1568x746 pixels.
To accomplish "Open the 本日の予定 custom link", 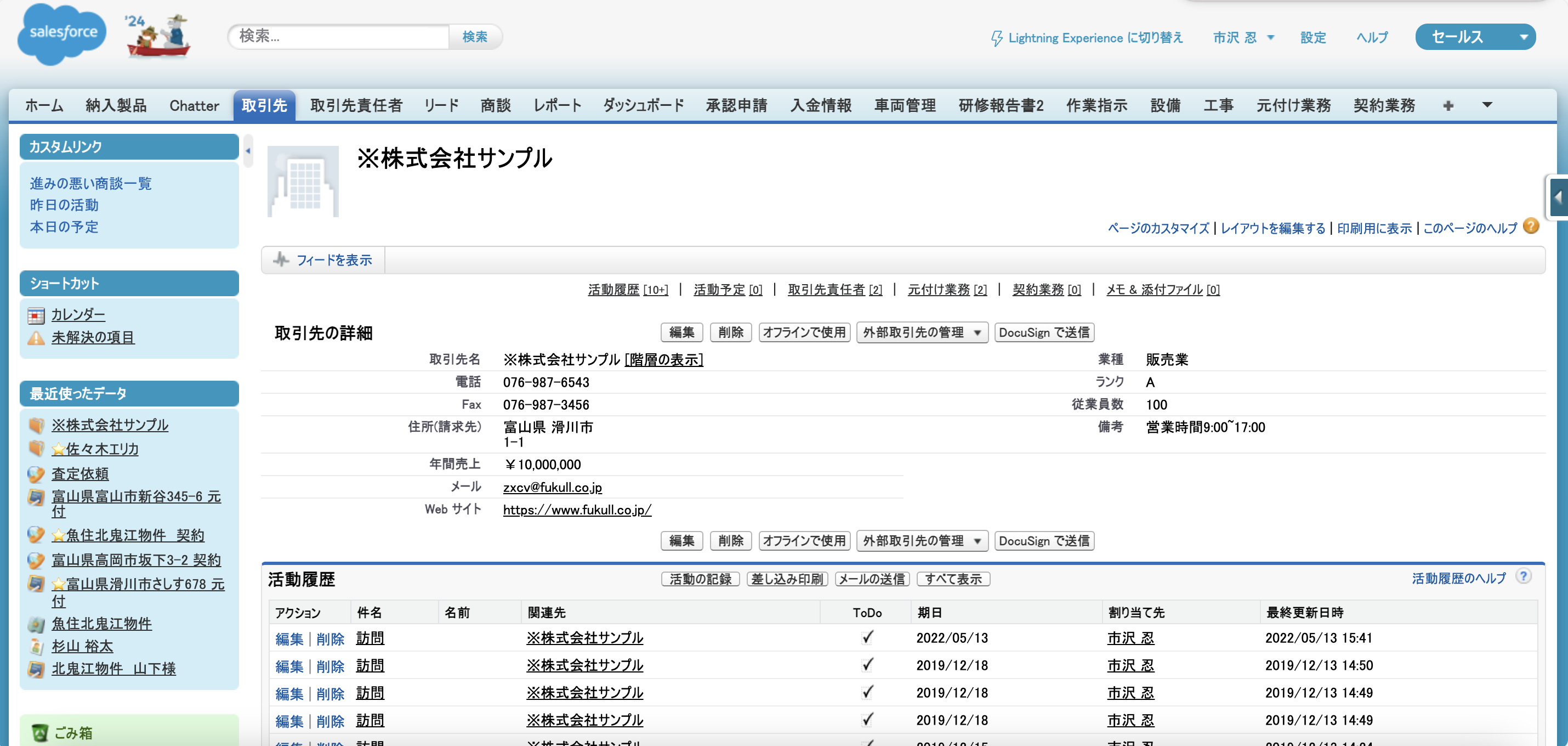I will (64, 227).
